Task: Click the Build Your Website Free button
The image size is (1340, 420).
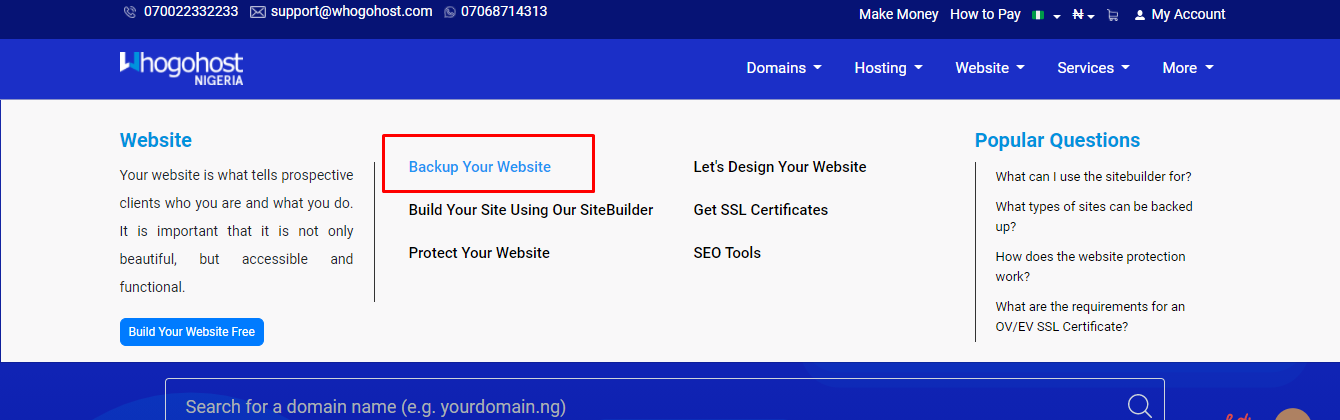Action: [x=192, y=332]
